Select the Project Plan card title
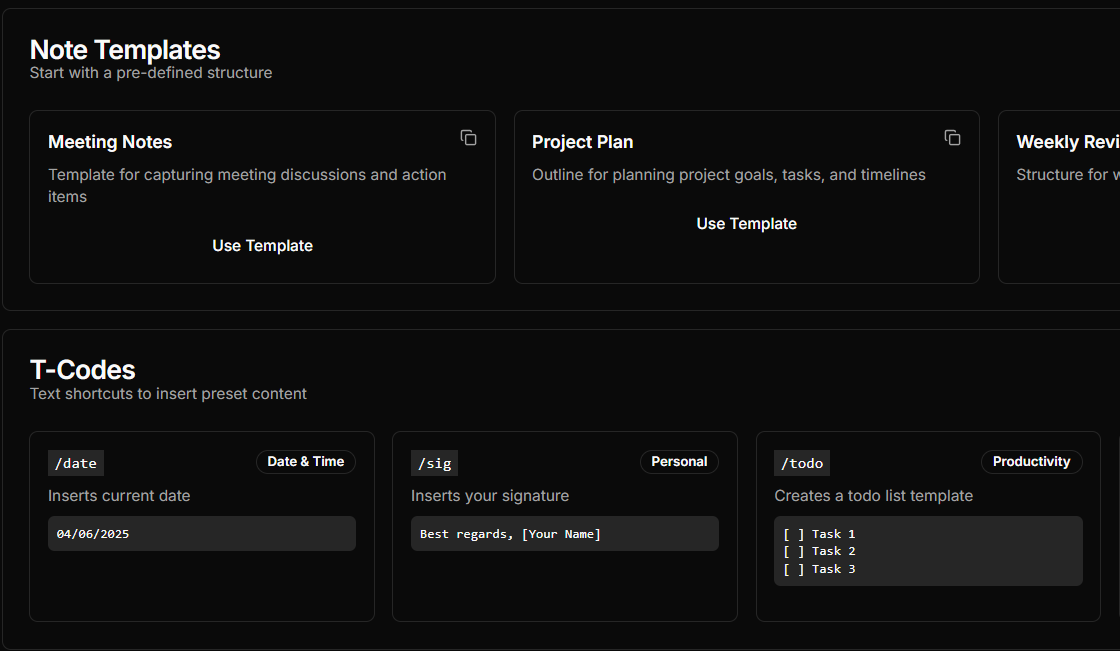Screen dimensions: 1120x651 [582, 142]
